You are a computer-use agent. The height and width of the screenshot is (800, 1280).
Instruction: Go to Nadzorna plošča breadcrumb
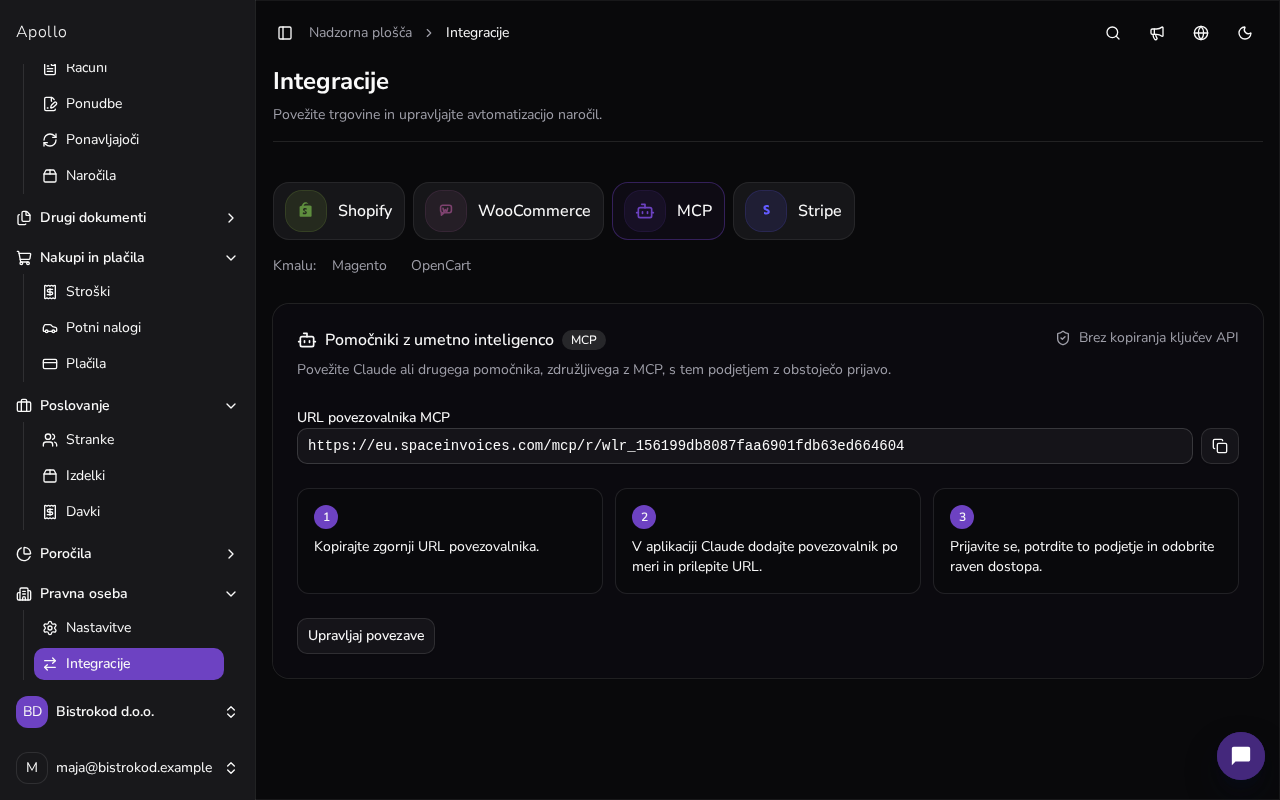pyautogui.click(x=360, y=33)
